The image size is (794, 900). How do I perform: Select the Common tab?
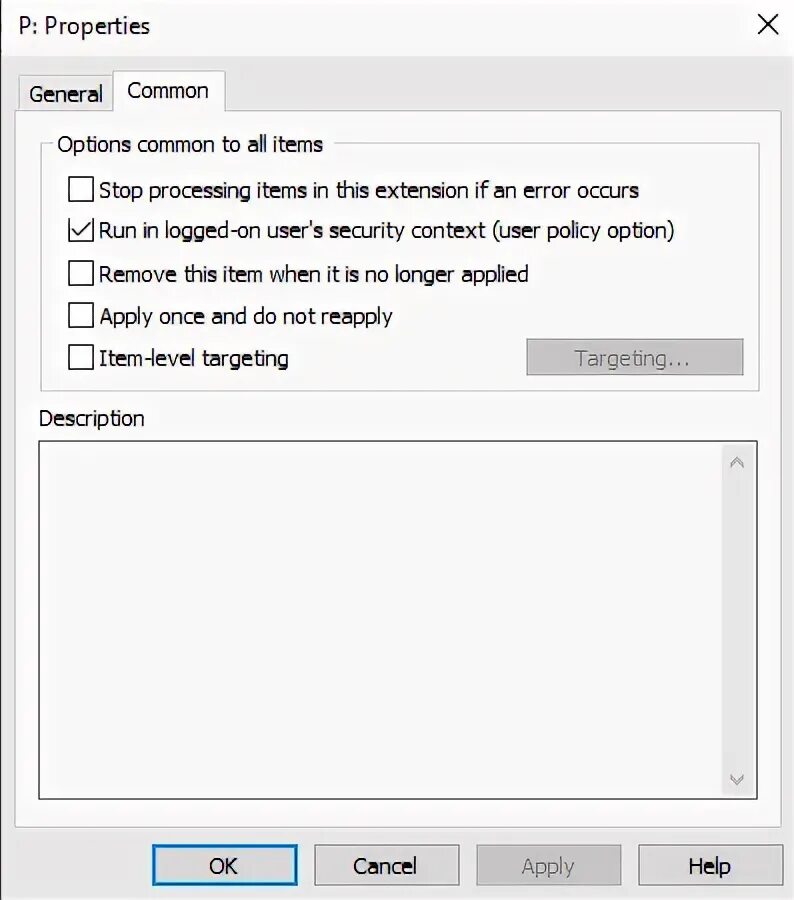[x=168, y=91]
